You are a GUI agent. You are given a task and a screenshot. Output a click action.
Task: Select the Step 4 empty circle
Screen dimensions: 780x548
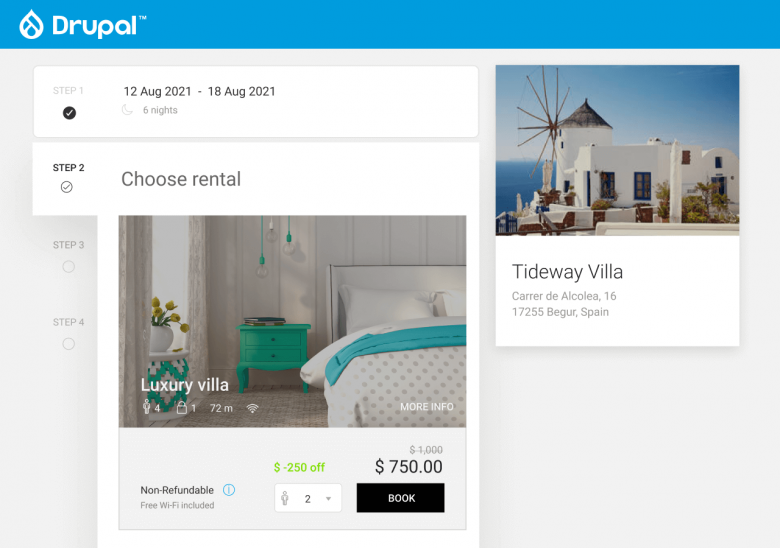coord(69,344)
